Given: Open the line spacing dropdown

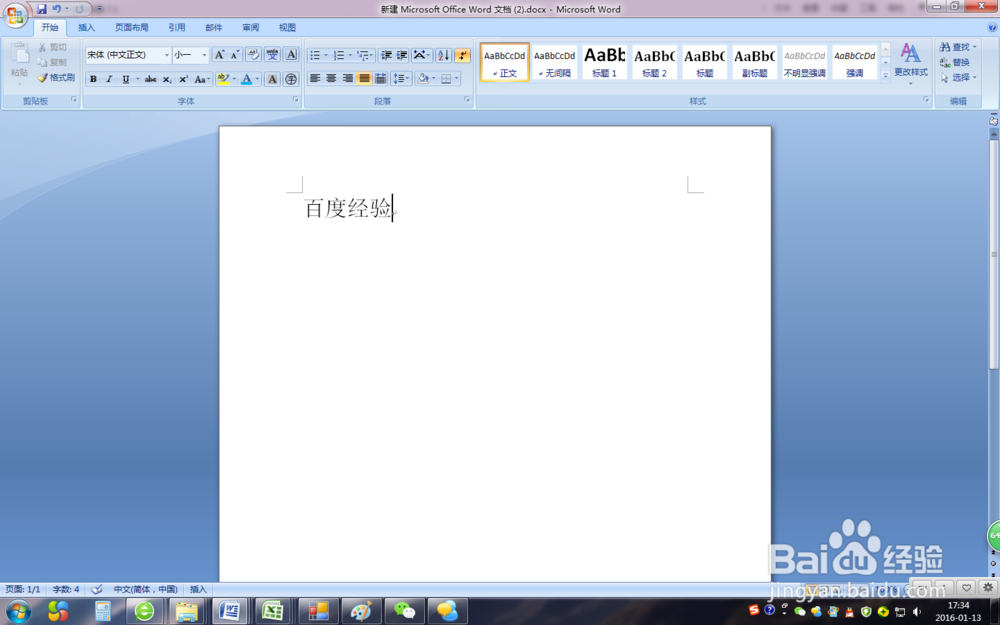Looking at the screenshot, I should [401, 79].
